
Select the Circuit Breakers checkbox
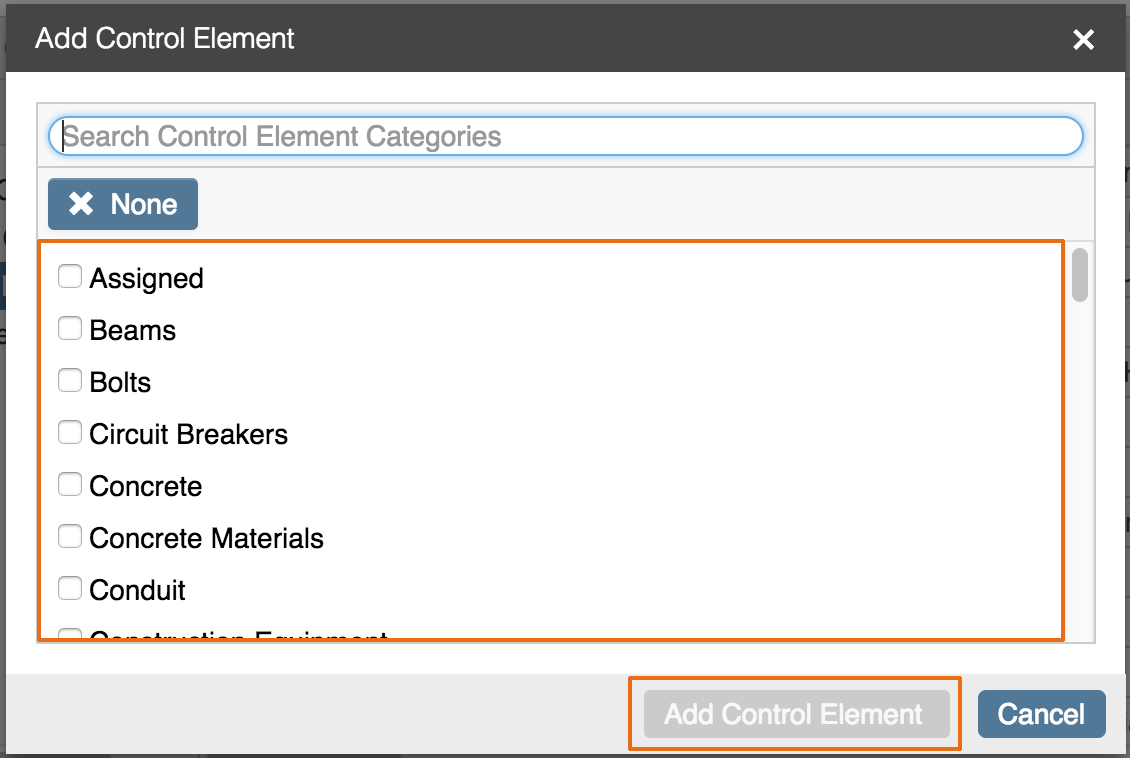tap(70, 432)
